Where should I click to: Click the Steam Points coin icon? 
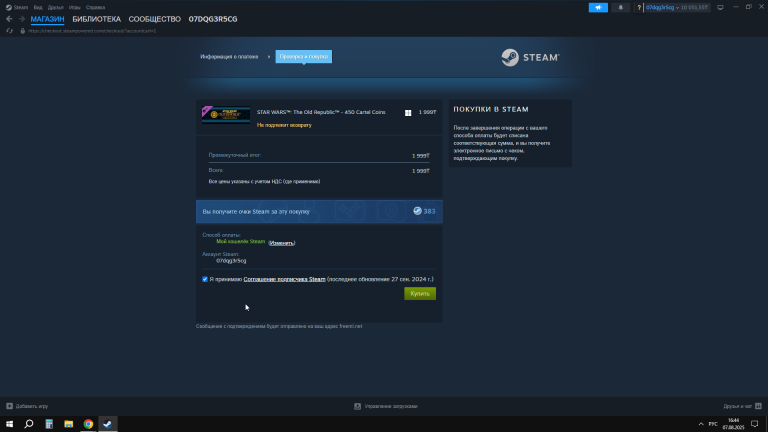click(417, 211)
